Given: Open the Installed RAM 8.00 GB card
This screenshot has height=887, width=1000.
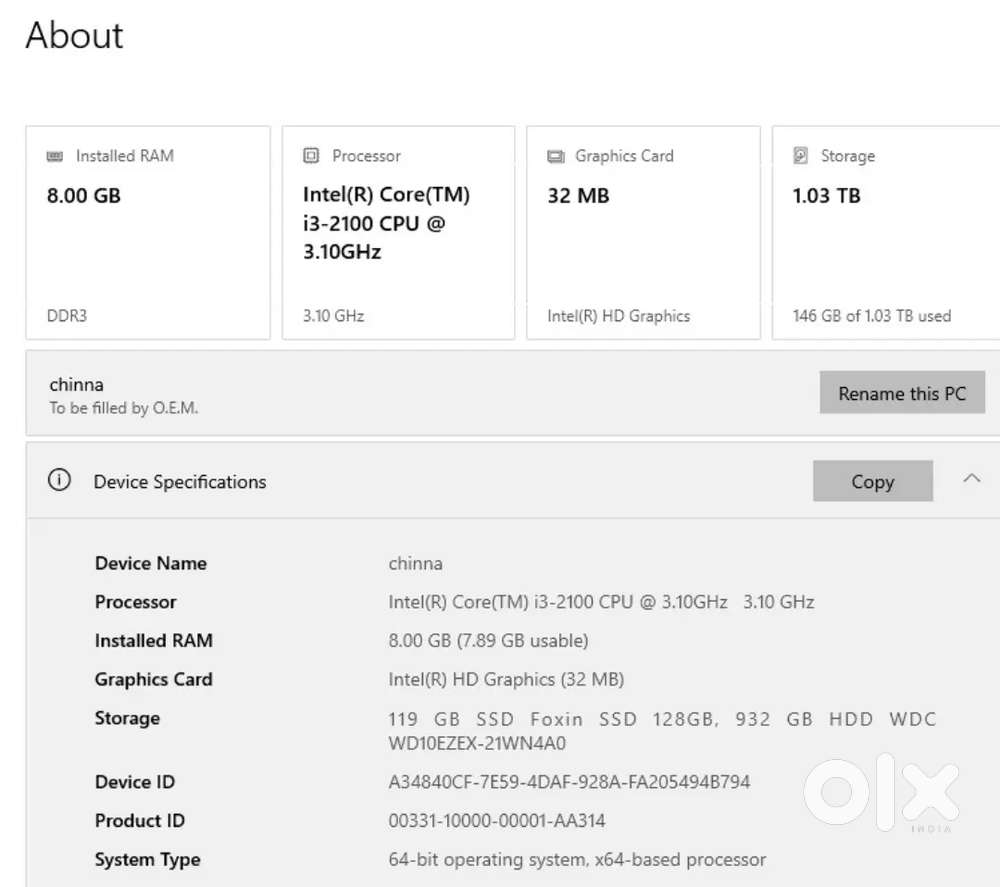Looking at the screenshot, I should (x=148, y=233).
